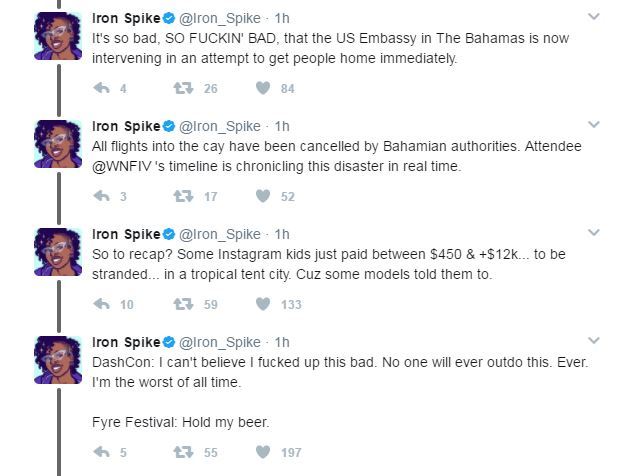Like the US Embassy Bahamas tweet
The height and width of the screenshot is (476, 632).
(263, 89)
